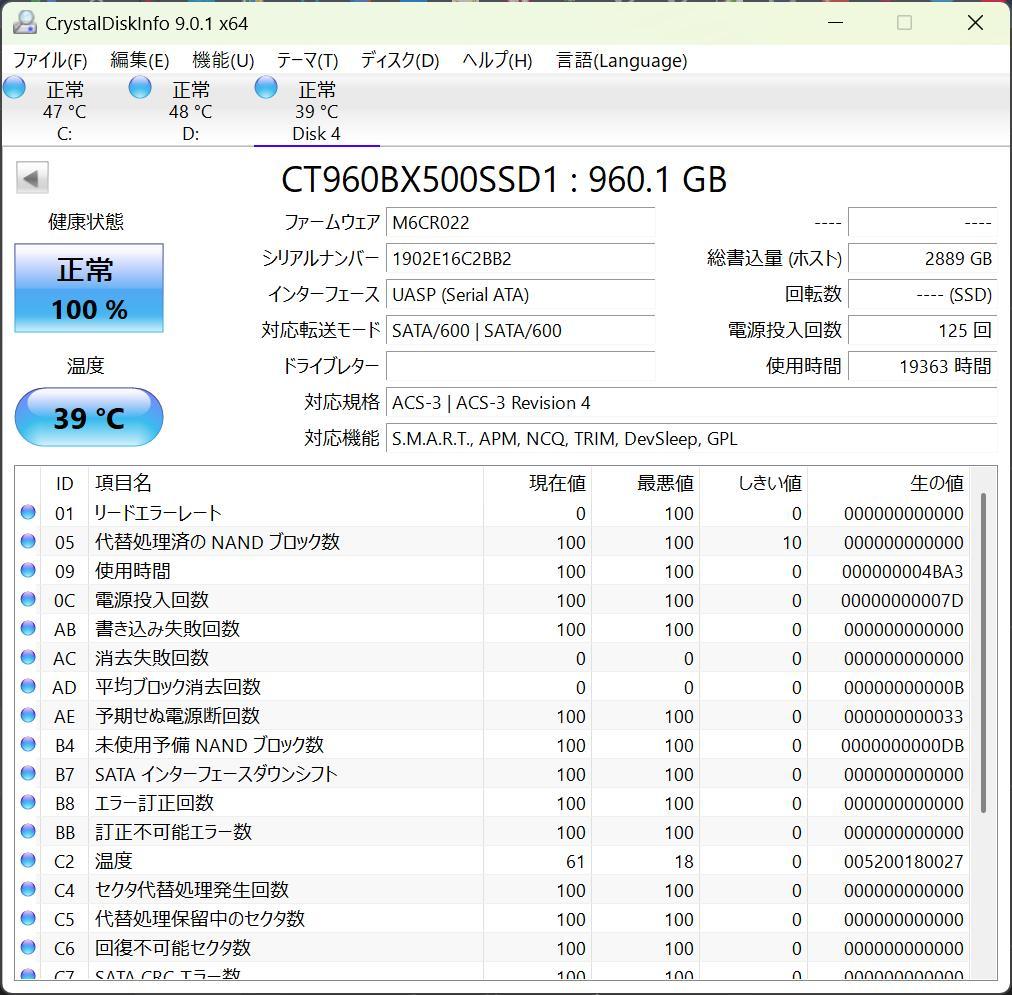Screen dimensions: 1012x995
Task: Click the 項目名 column header
Action: point(285,483)
